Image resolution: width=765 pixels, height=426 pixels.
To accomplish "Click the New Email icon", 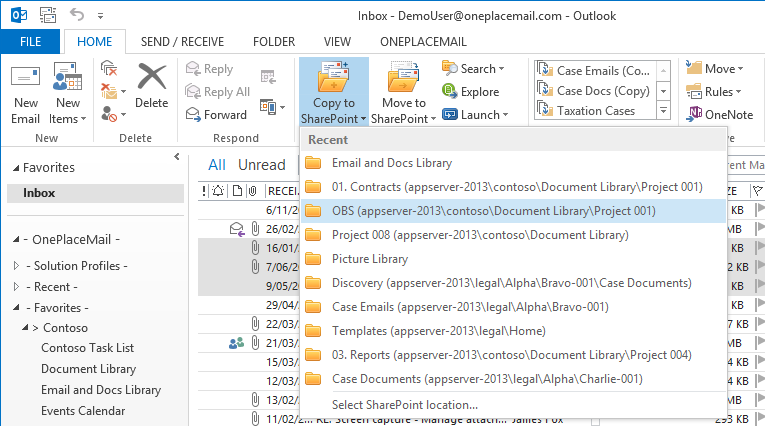I will [x=26, y=78].
